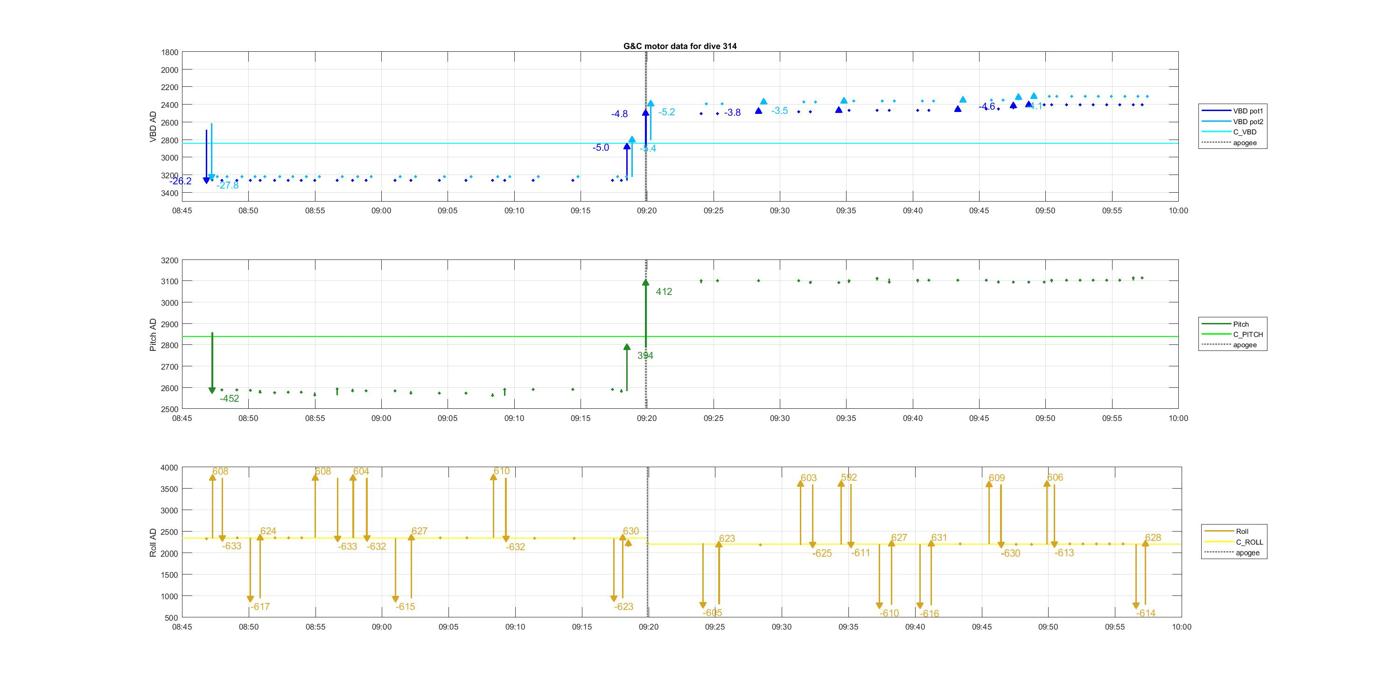
Task: Click the '2700' tick on the Pitch axis
Action: click(x=170, y=367)
